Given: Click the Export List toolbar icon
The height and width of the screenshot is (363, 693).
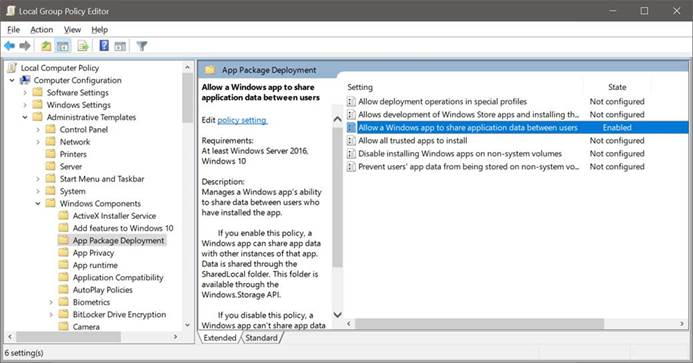Looking at the screenshot, I should coord(83,46).
